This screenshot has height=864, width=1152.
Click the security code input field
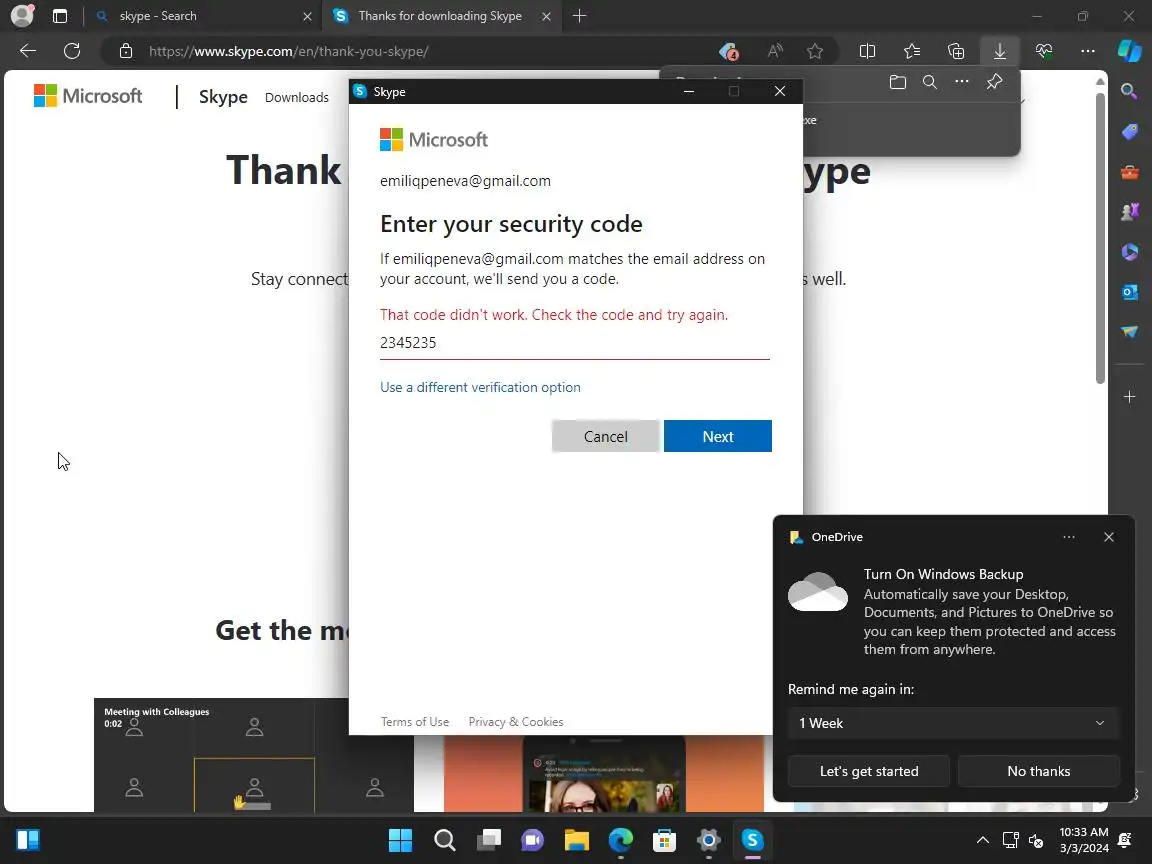[575, 343]
